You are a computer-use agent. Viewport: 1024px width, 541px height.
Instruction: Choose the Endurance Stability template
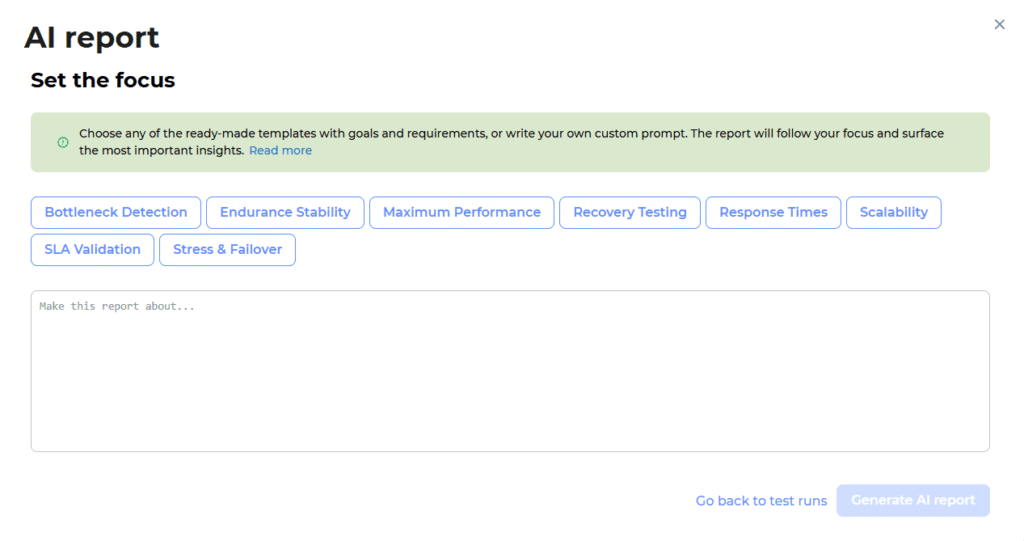pyautogui.click(x=285, y=213)
